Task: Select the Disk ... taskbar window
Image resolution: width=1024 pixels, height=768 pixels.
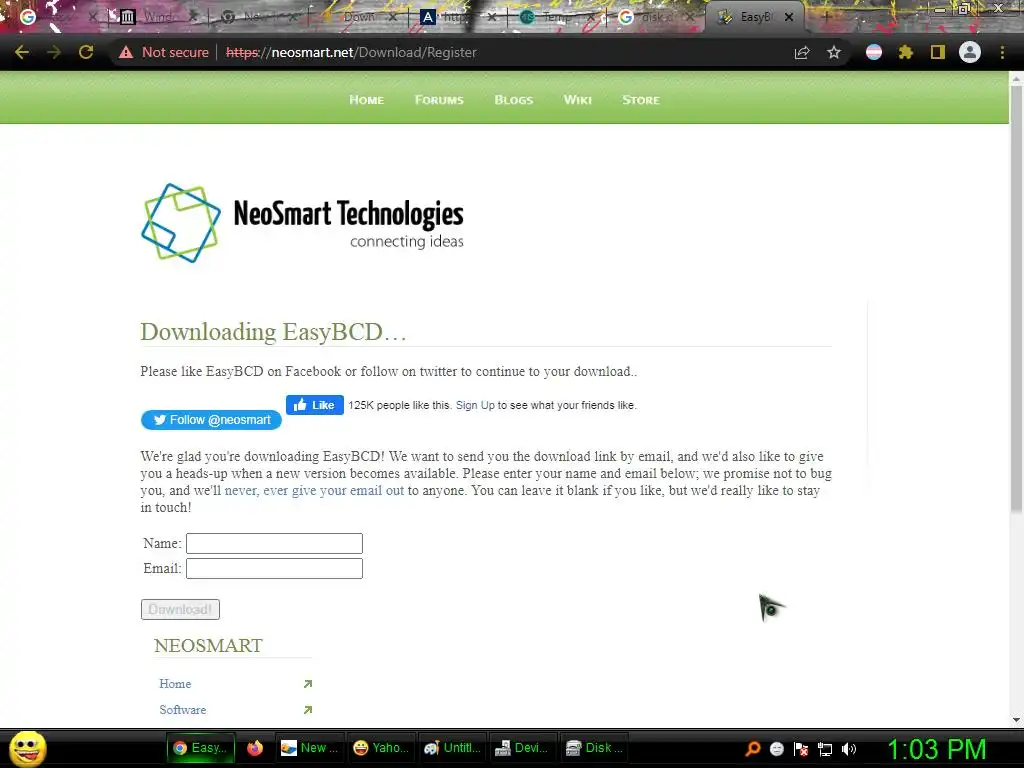Action: pos(594,748)
